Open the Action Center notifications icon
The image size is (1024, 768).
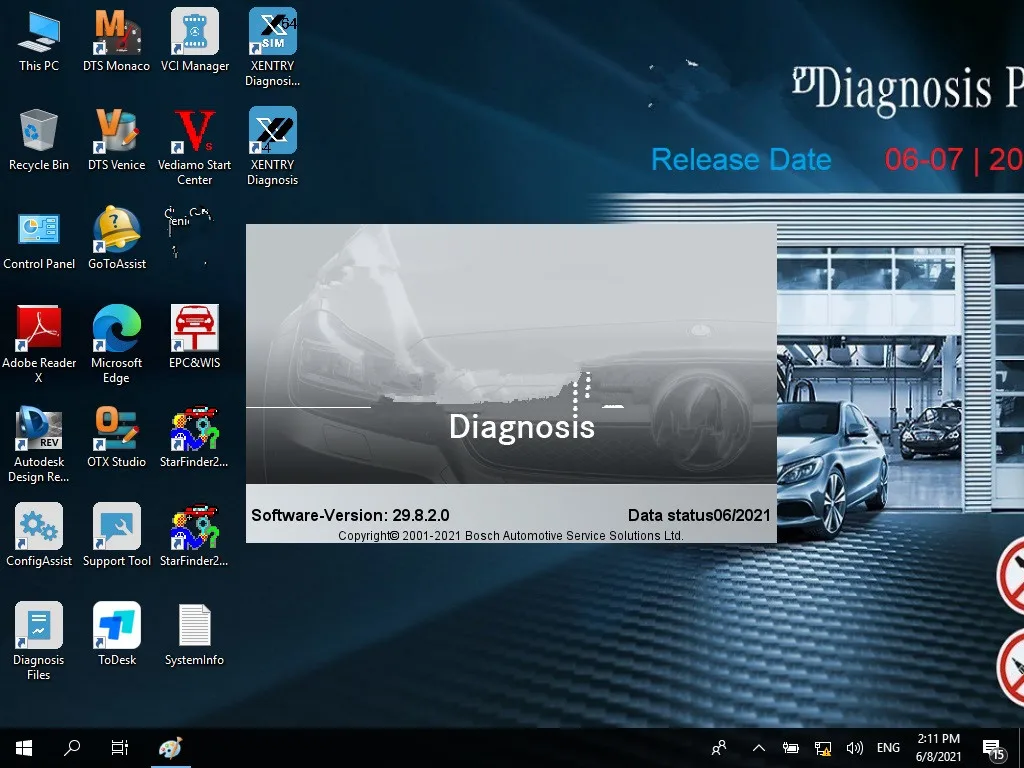pyautogui.click(x=994, y=748)
